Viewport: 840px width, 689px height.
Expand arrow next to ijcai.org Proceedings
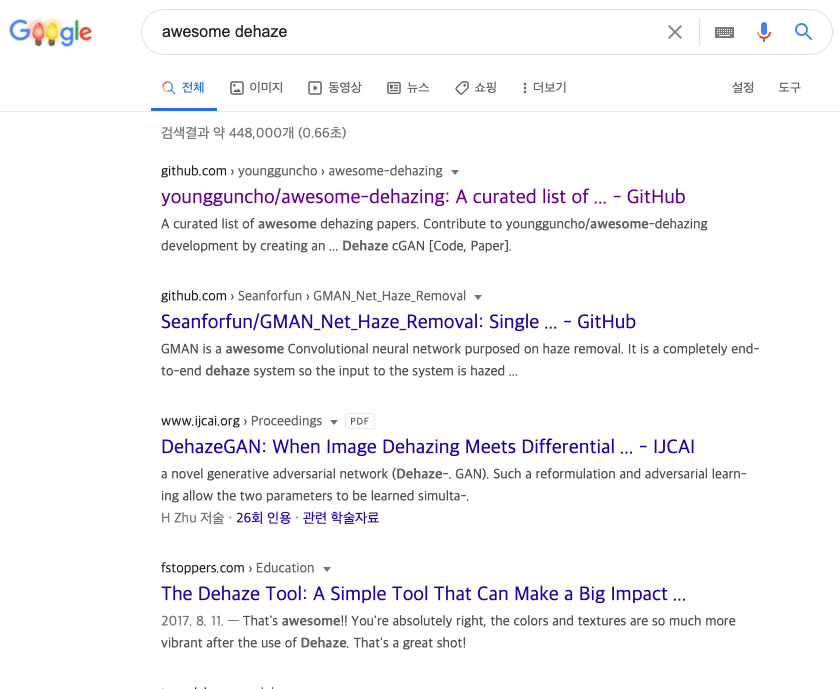(334, 422)
